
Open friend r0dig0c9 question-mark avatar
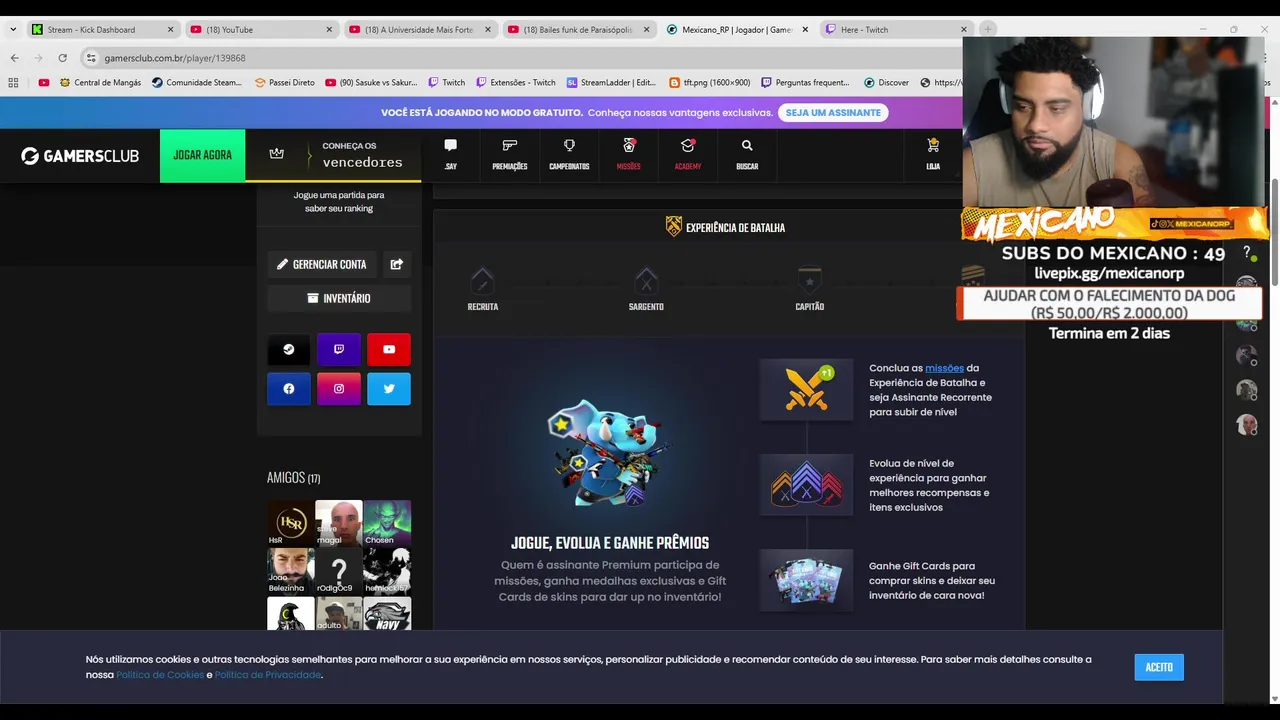coord(339,571)
